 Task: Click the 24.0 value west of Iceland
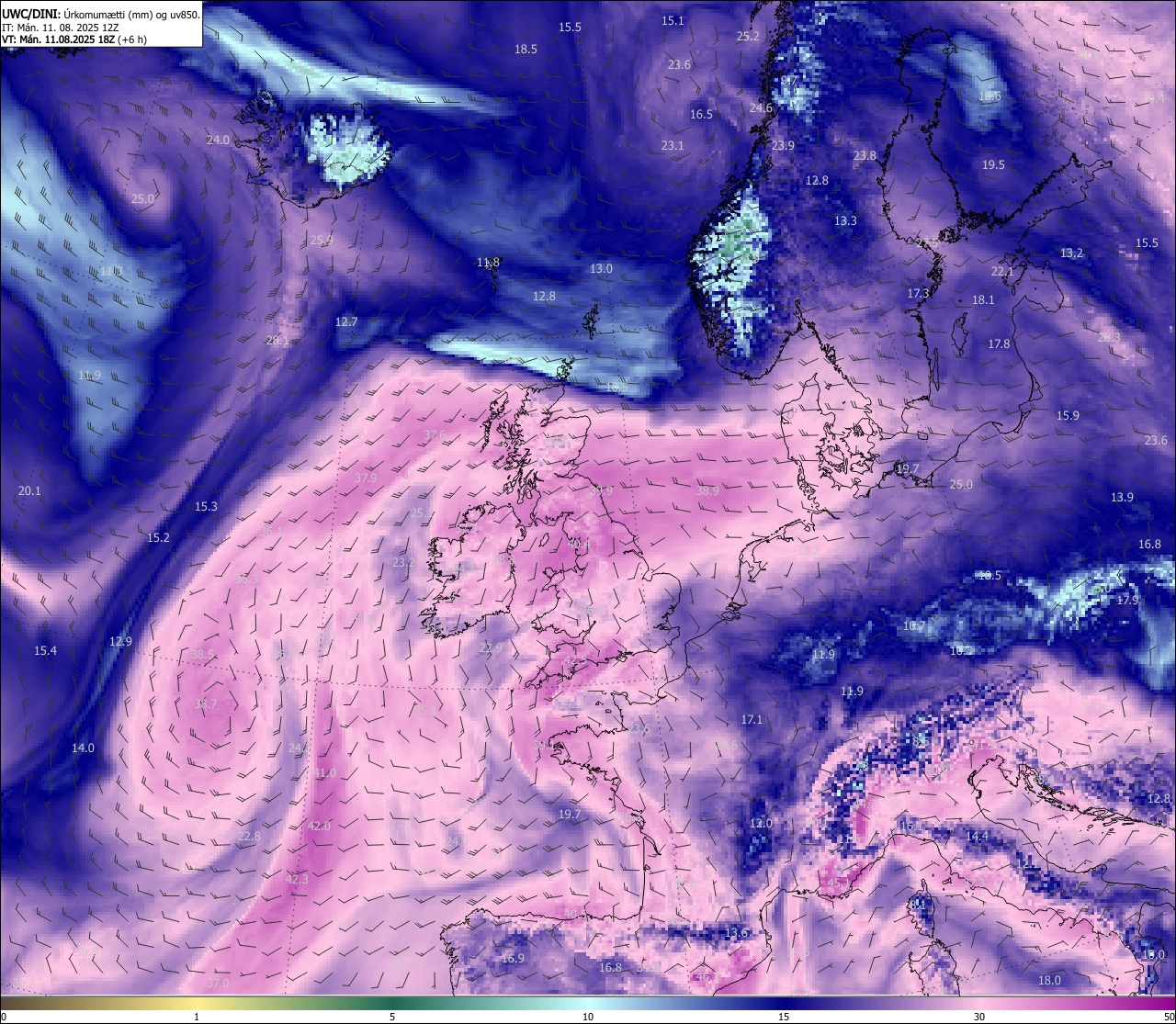(218, 141)
